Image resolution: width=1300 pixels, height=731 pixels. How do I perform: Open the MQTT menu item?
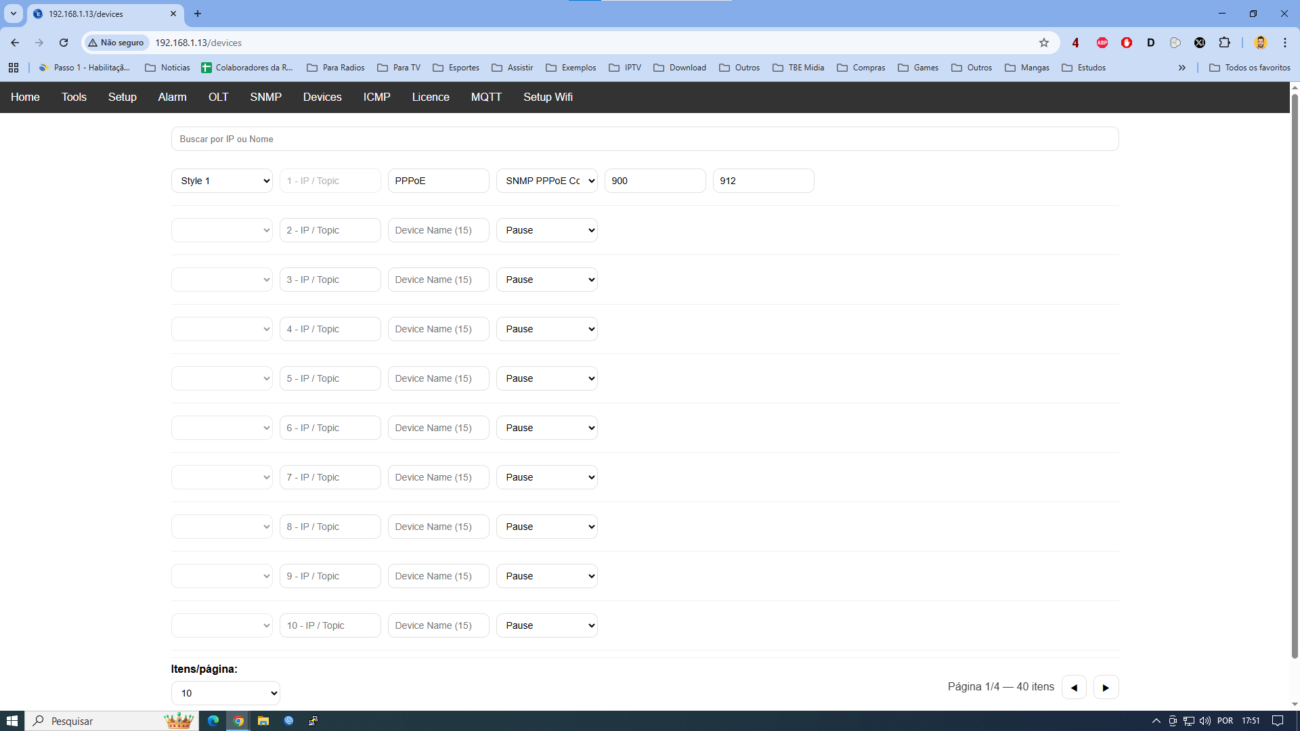tap(486, 97)
